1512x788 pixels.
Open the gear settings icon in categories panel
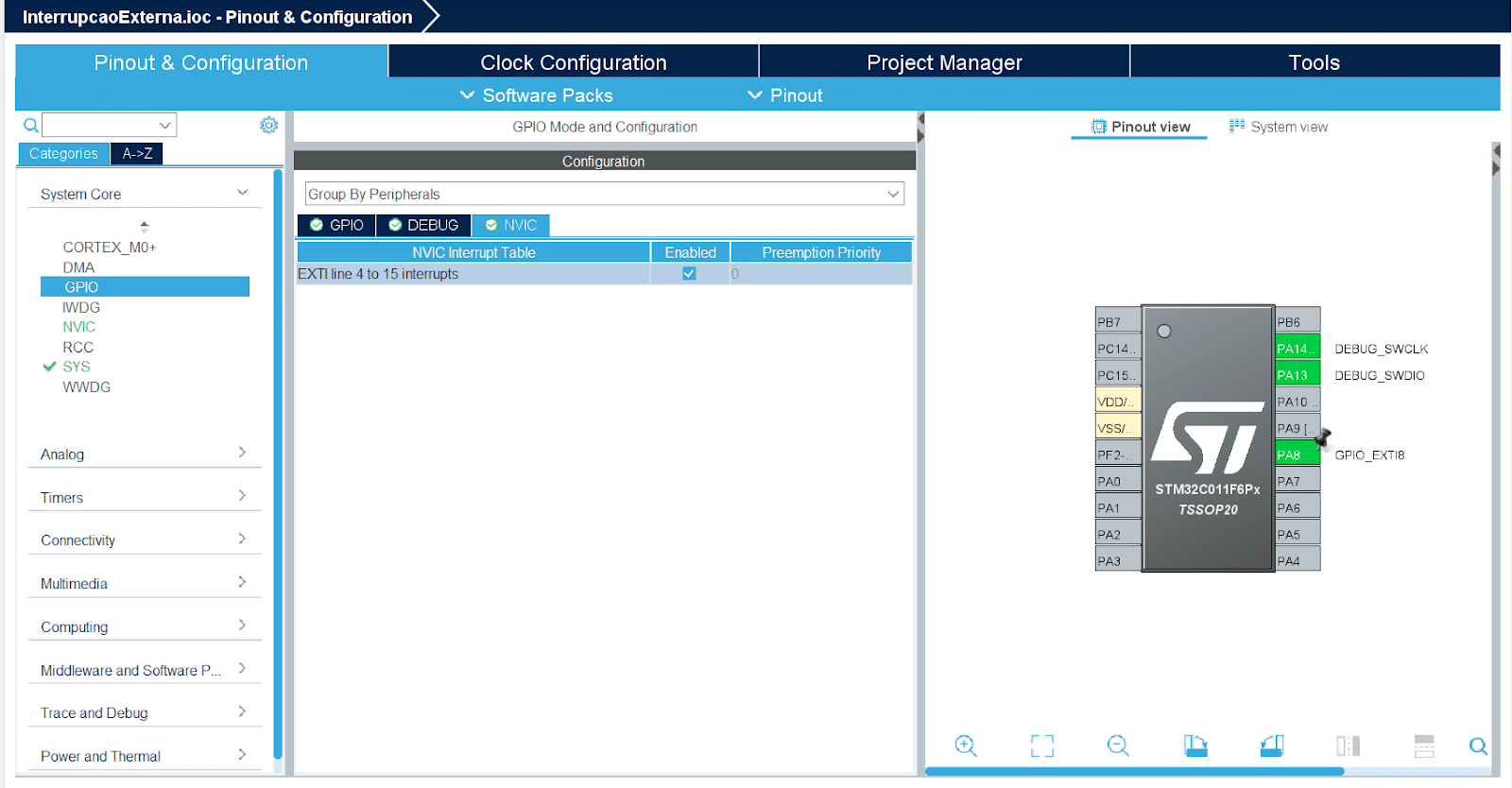pos(269,126)
